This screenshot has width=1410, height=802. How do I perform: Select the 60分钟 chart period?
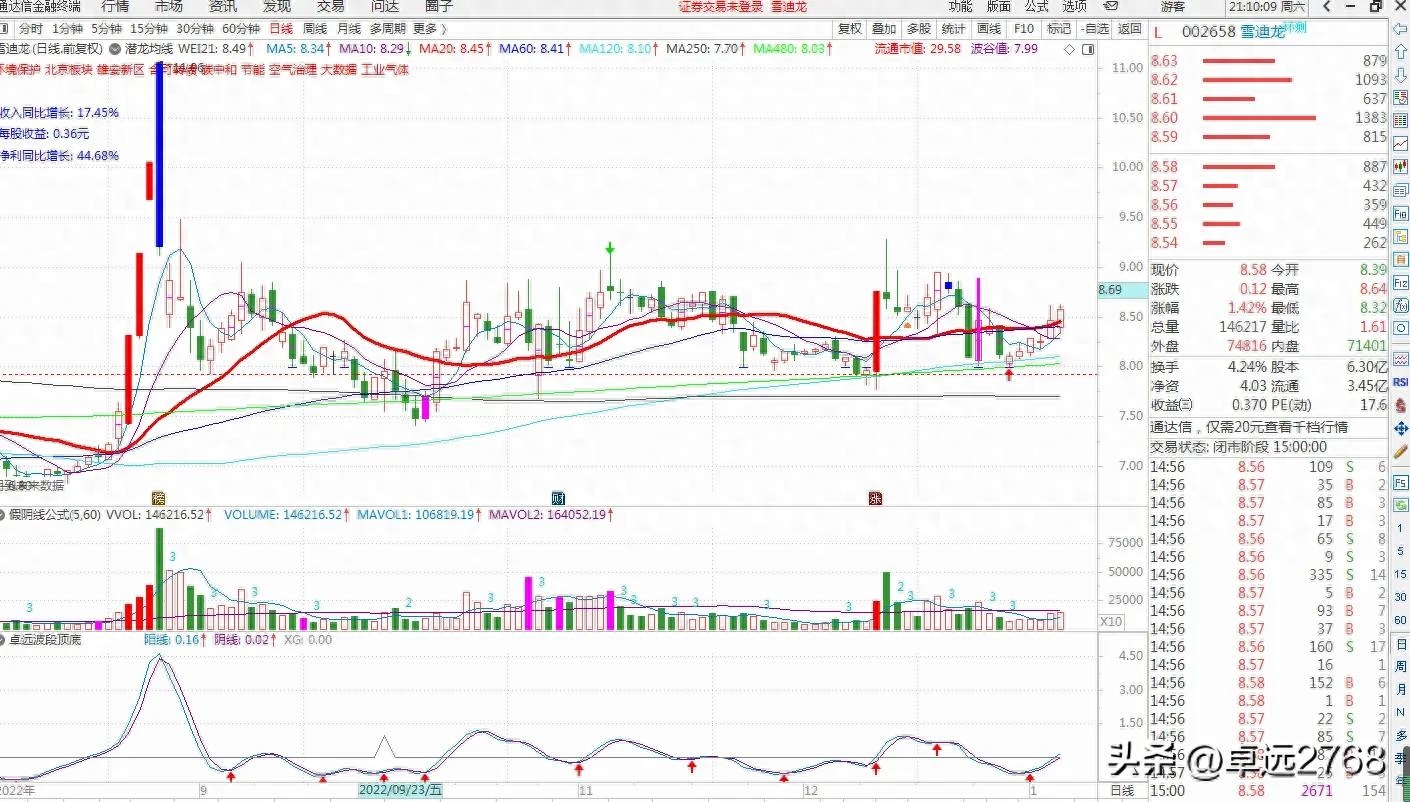(x=240, y=29)
